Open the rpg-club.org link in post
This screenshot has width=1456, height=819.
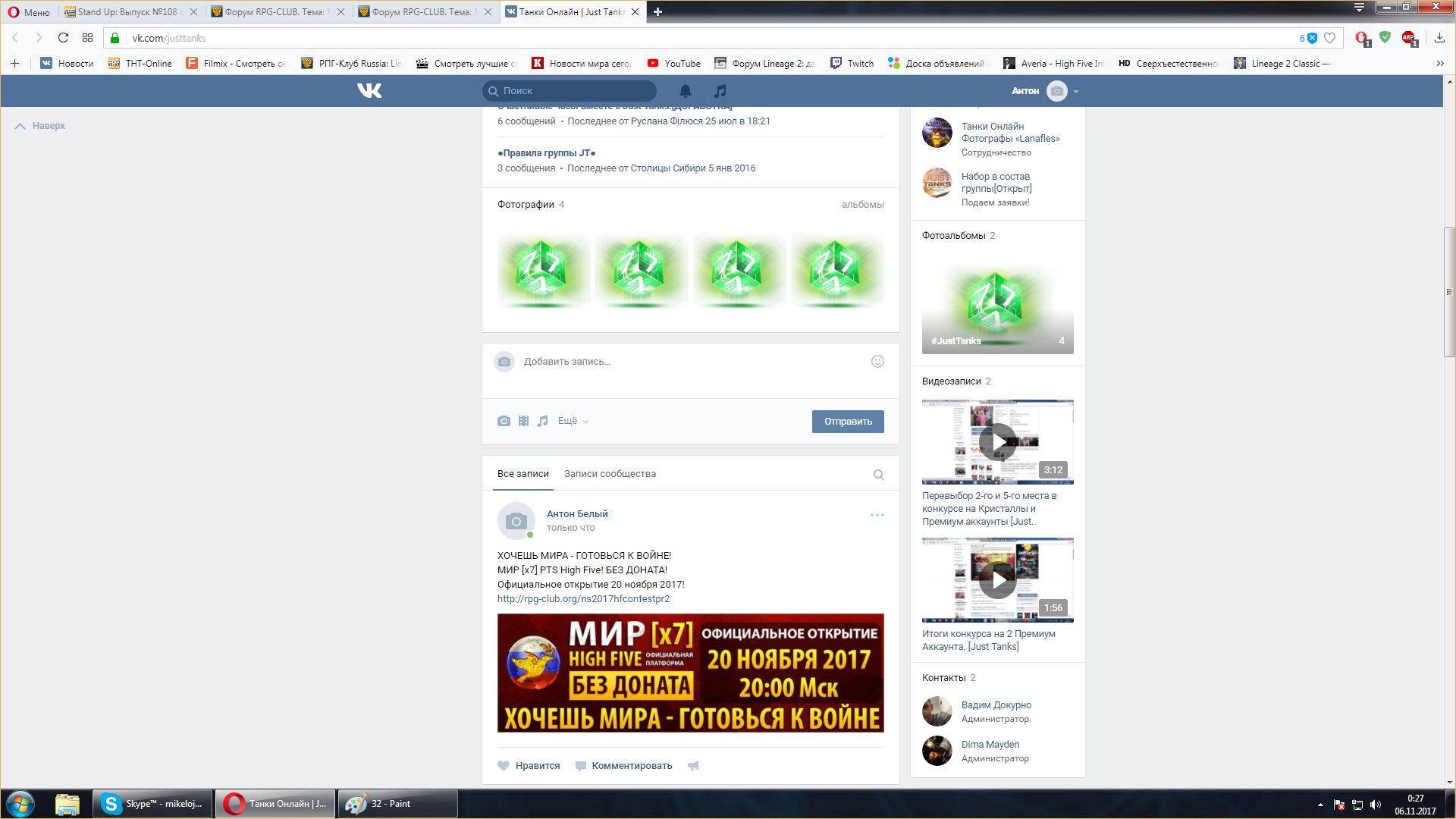click(583, 599)
